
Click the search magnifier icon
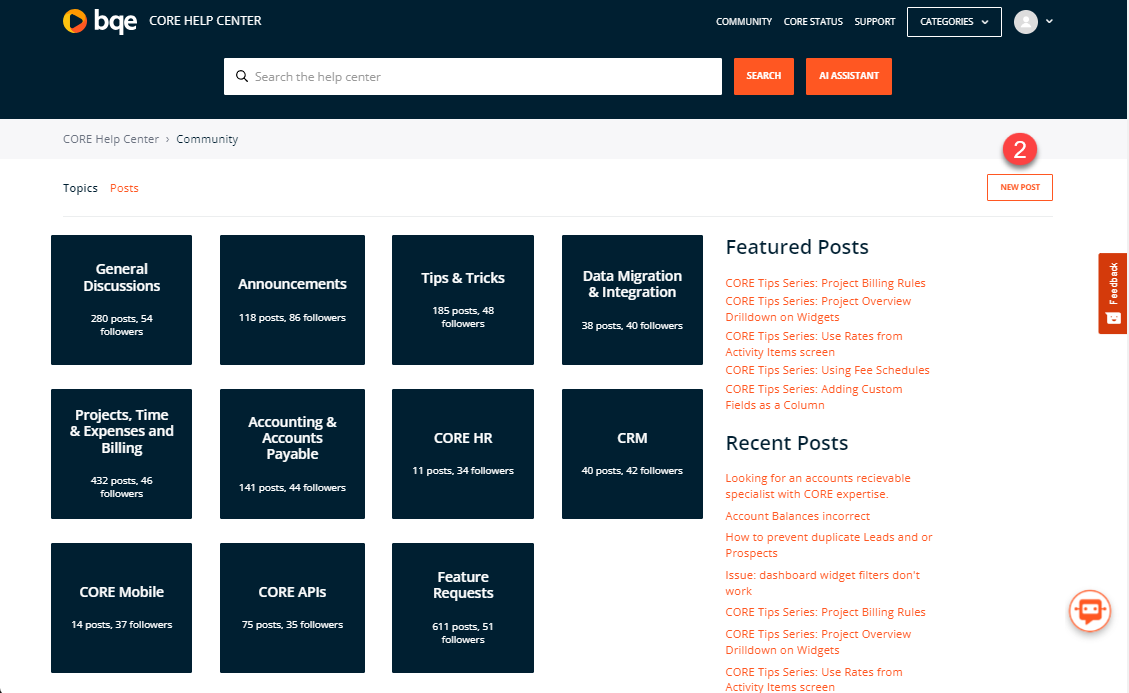[x=242, y=76]
